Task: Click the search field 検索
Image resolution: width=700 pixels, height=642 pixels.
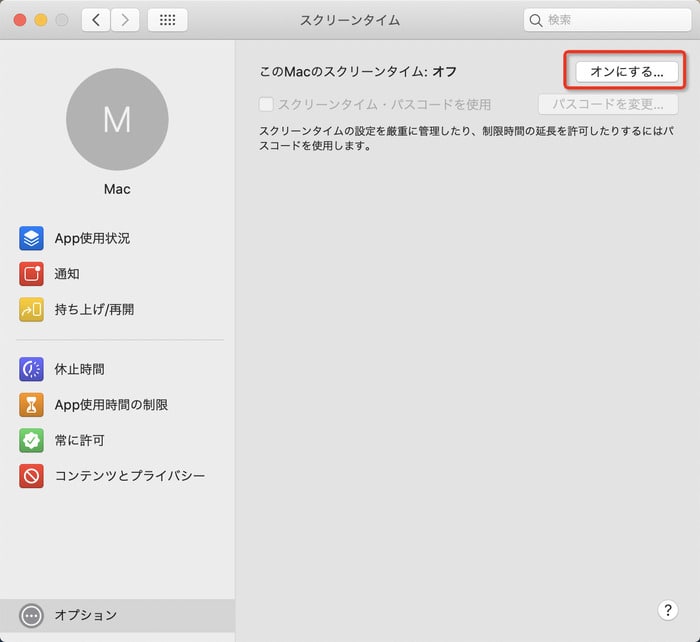Action: point(610,20)
